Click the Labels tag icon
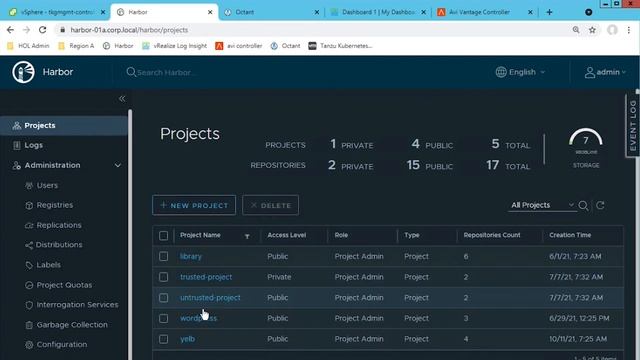The image size is (640, 360). [x=29, y=265]
